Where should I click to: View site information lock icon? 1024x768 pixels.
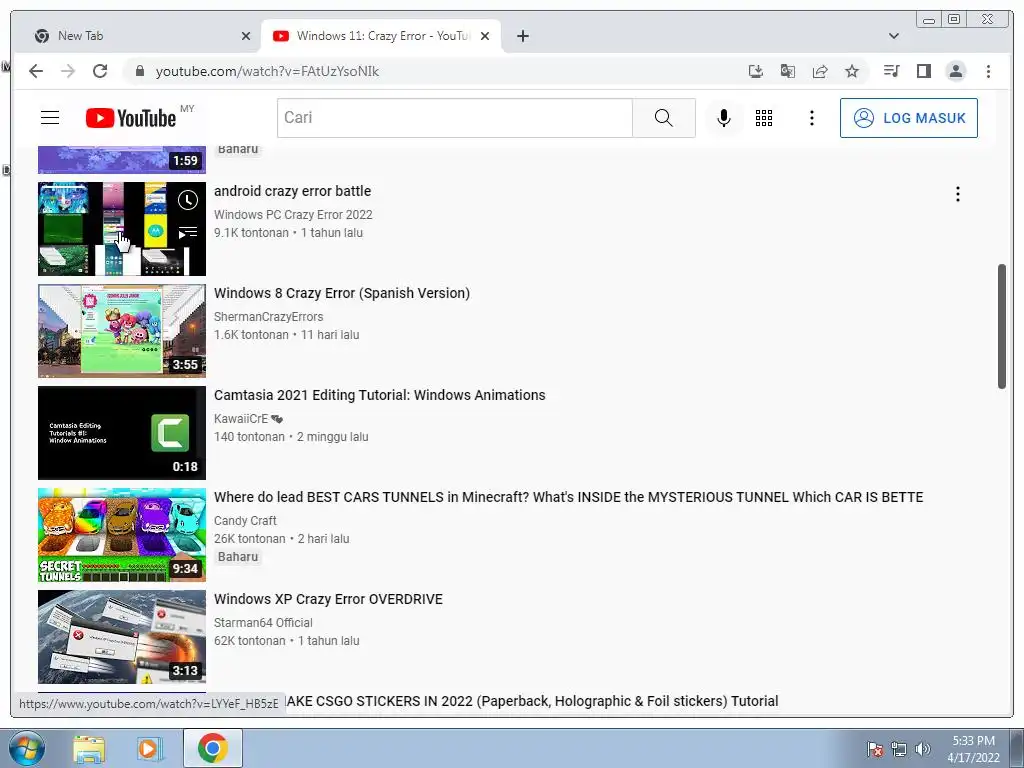(139, 71)
